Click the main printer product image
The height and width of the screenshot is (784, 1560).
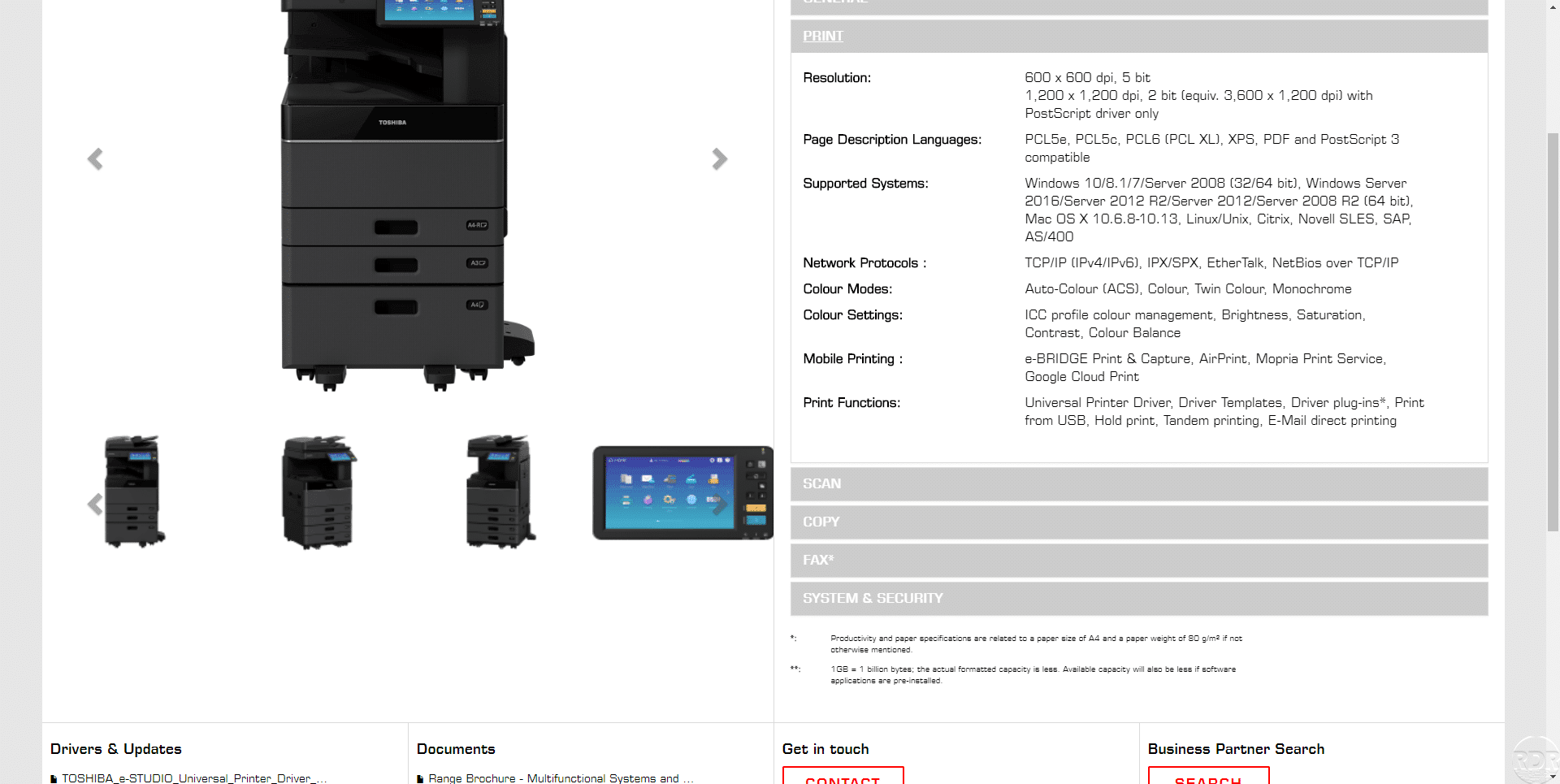[406, 195]
